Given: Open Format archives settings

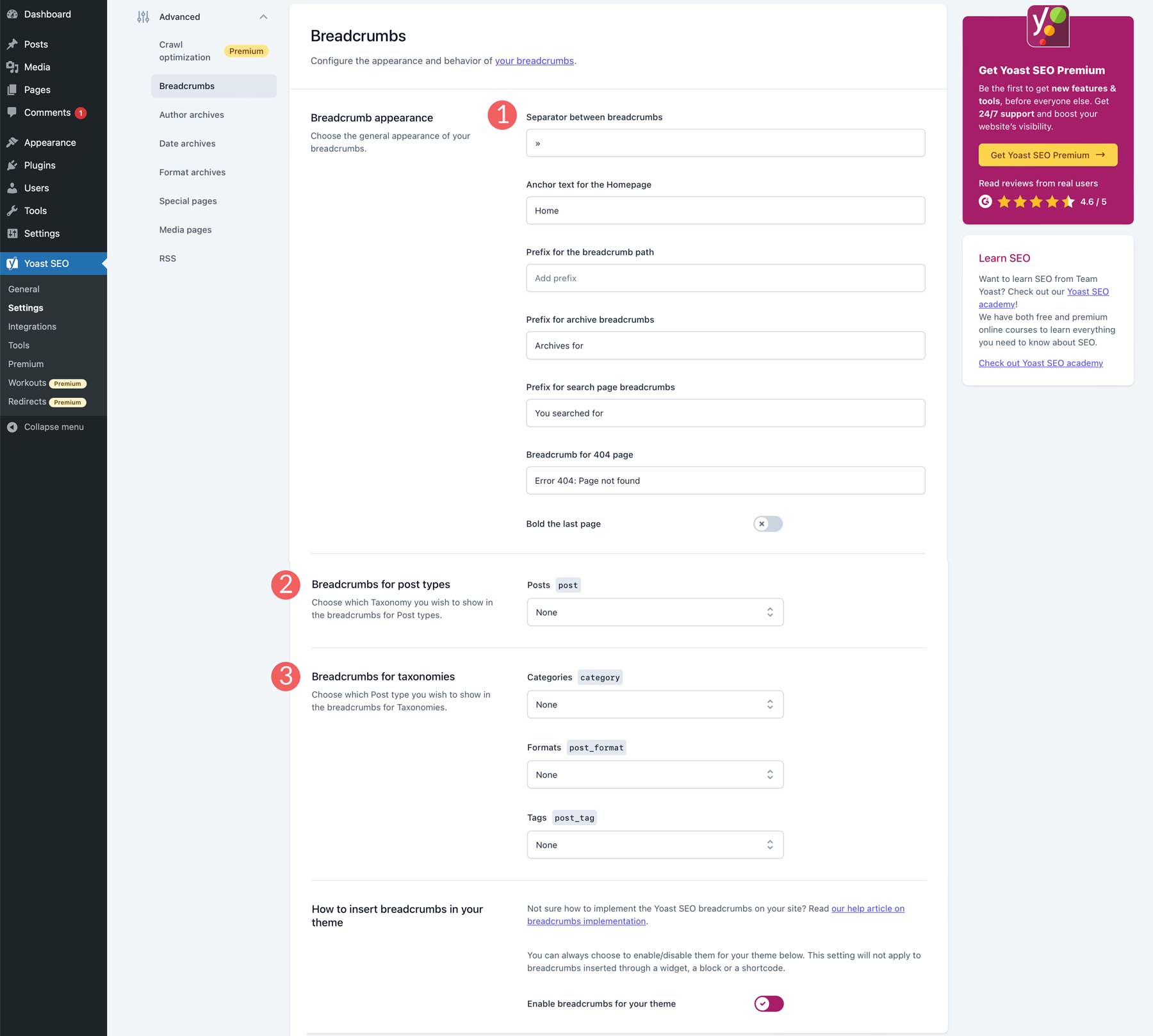Looking at the screenshot, I should 192,172.
